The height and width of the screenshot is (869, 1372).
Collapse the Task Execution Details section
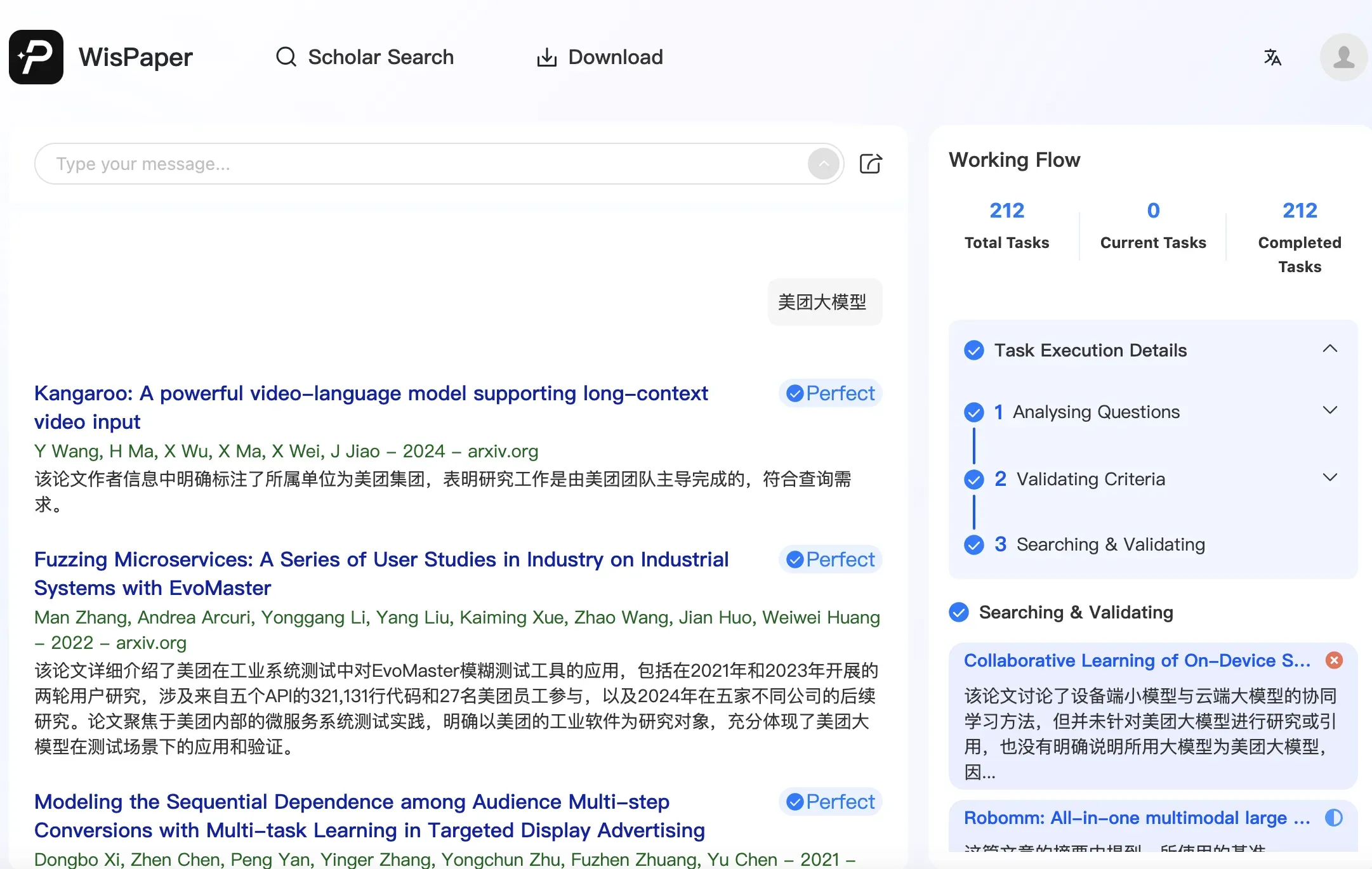tap(1330, 348)
